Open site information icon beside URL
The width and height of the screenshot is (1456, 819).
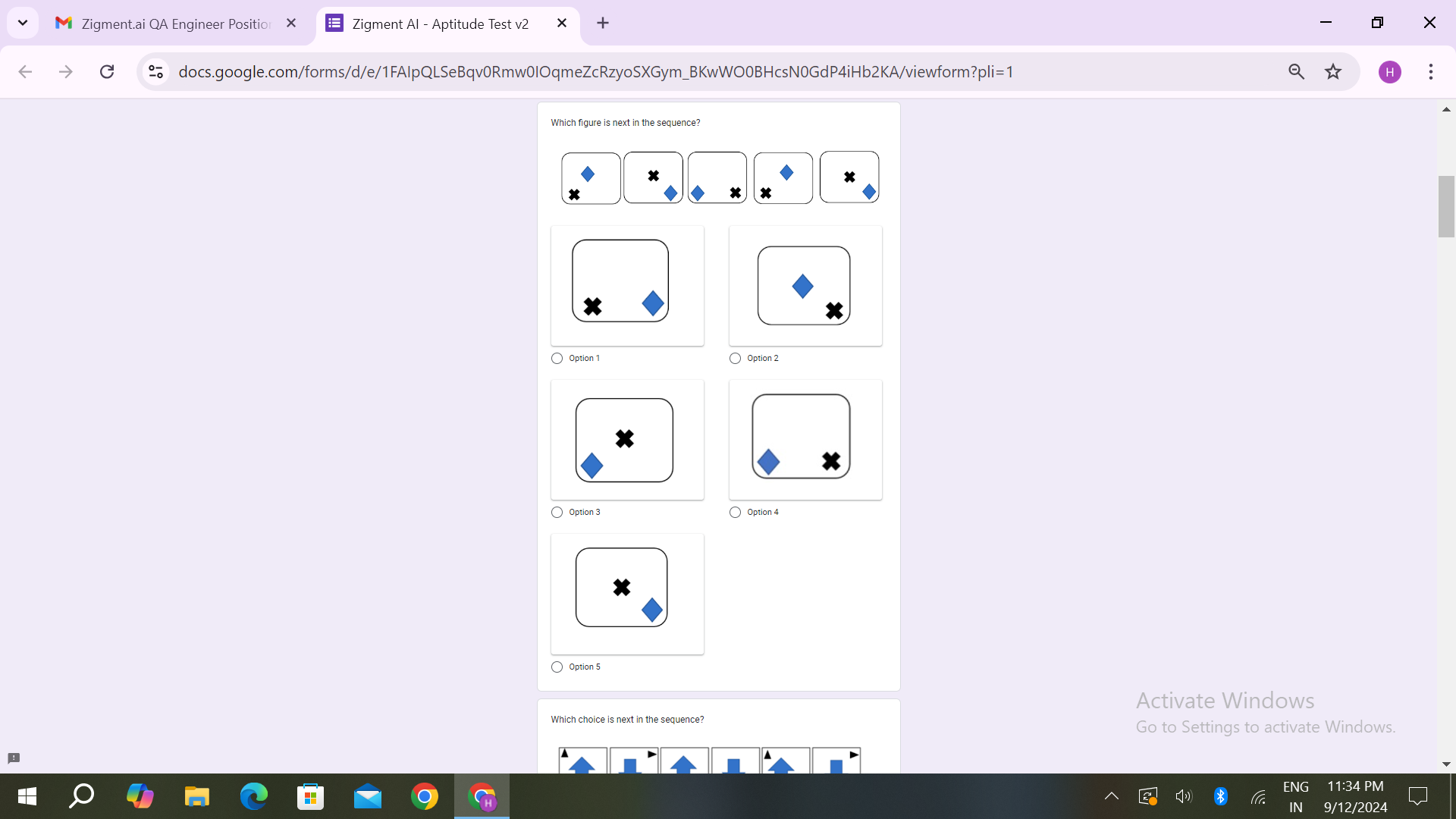155,71
